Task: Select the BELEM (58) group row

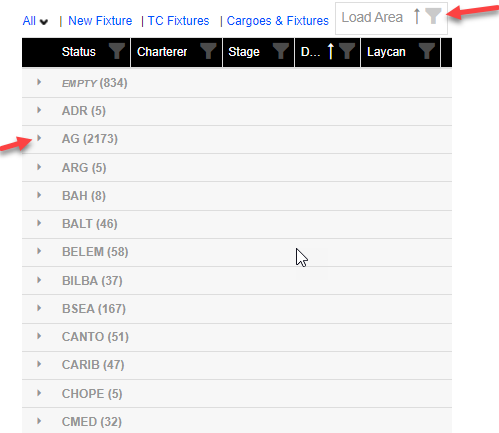Action: (237, 252)
